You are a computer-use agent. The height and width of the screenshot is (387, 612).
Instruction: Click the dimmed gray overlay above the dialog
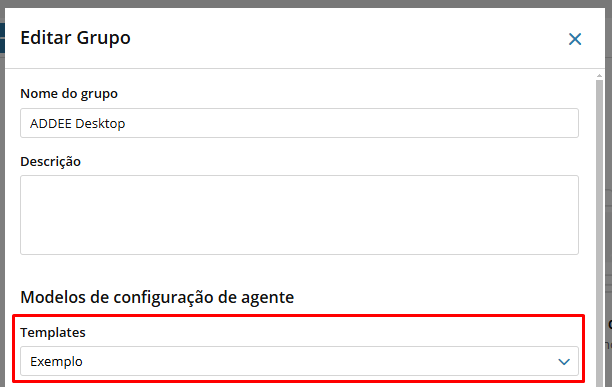pos(306,4)
